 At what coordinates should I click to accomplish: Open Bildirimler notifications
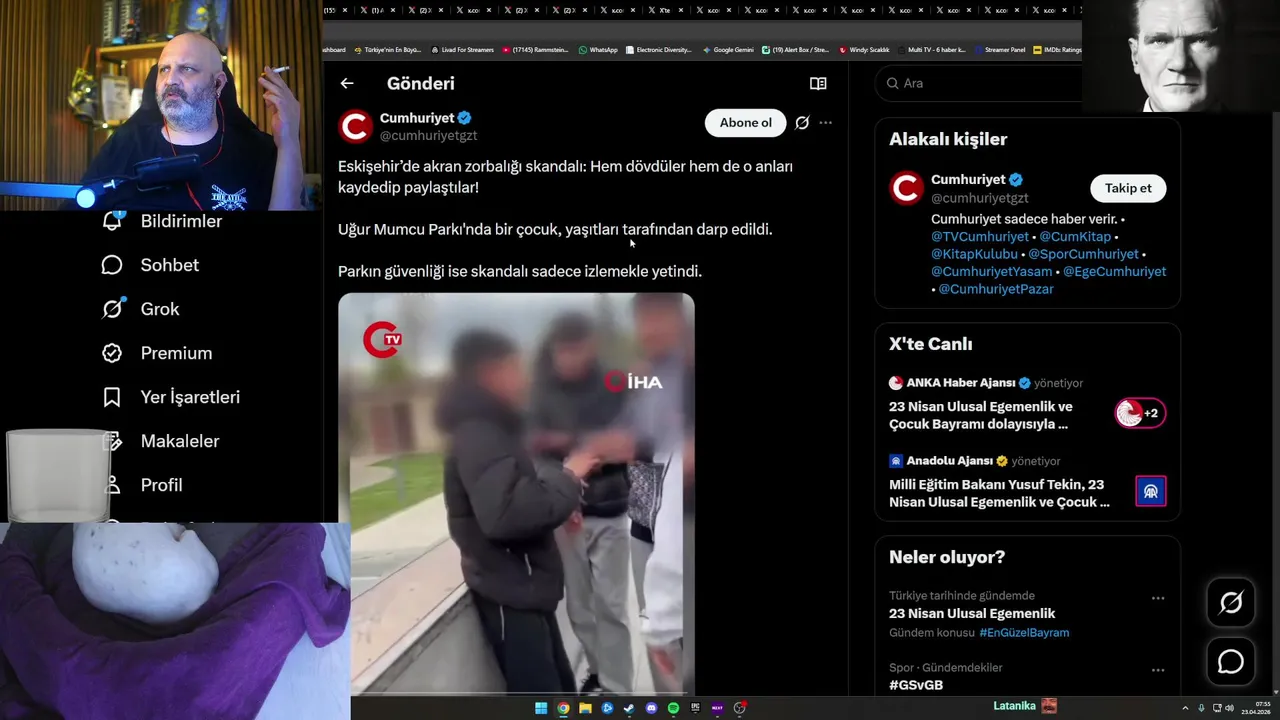[x=181, y=221]
